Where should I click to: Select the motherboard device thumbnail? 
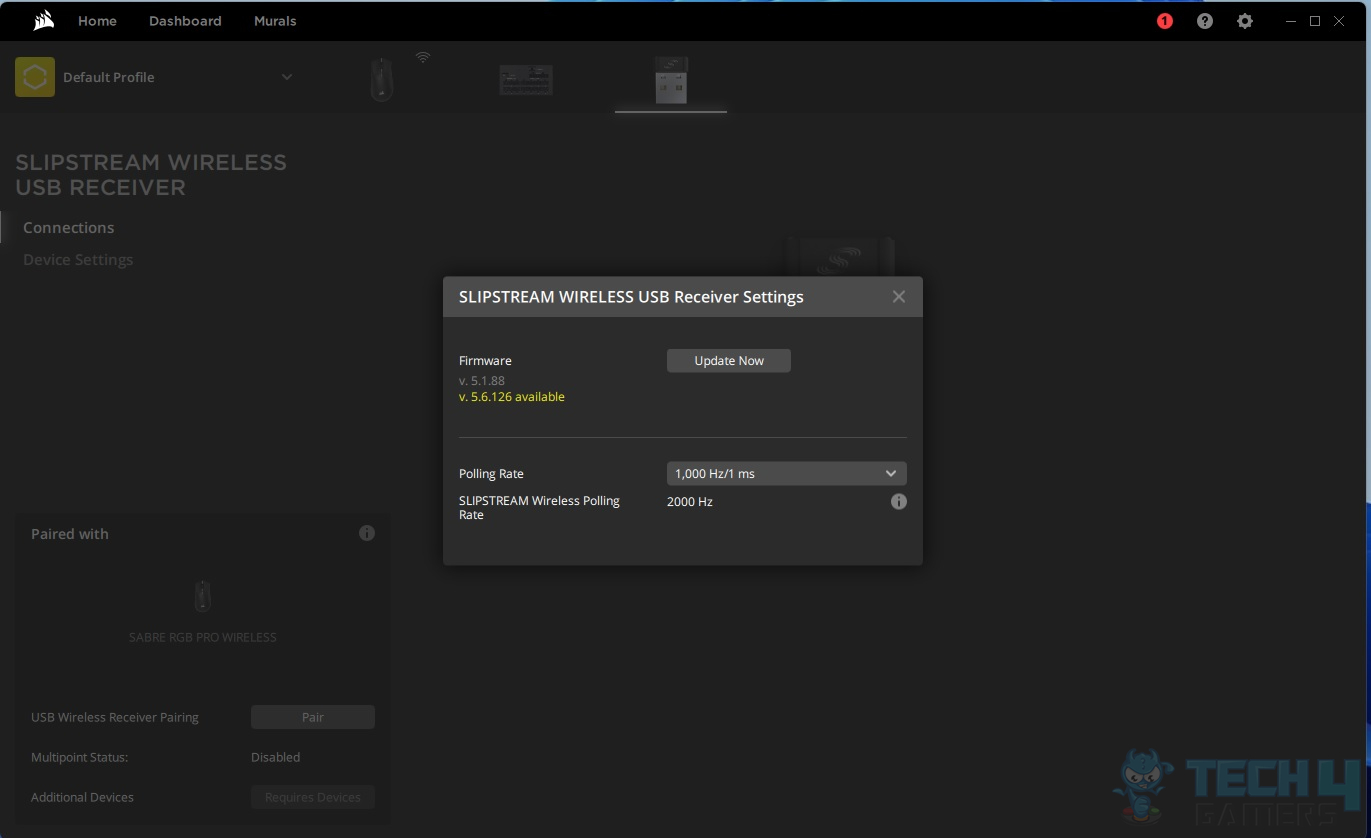click(526, 80)
